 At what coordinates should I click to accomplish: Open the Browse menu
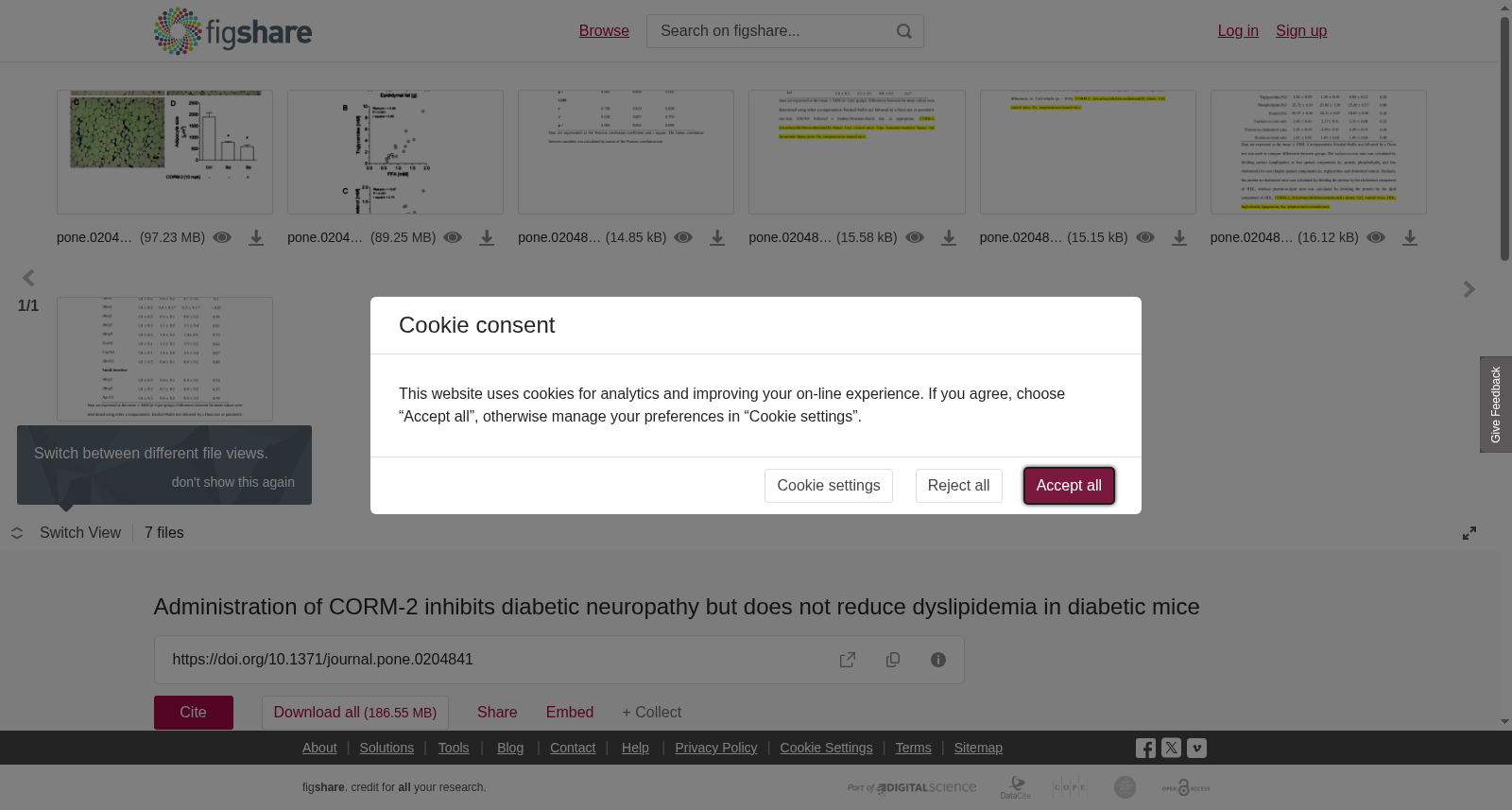[604, 31]
